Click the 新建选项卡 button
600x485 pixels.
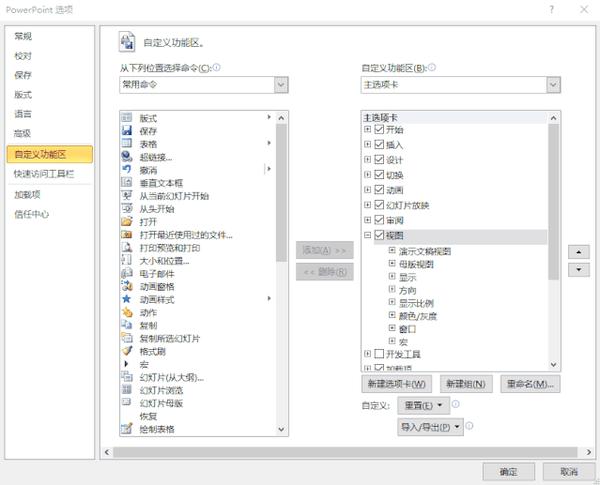[396, 384]
